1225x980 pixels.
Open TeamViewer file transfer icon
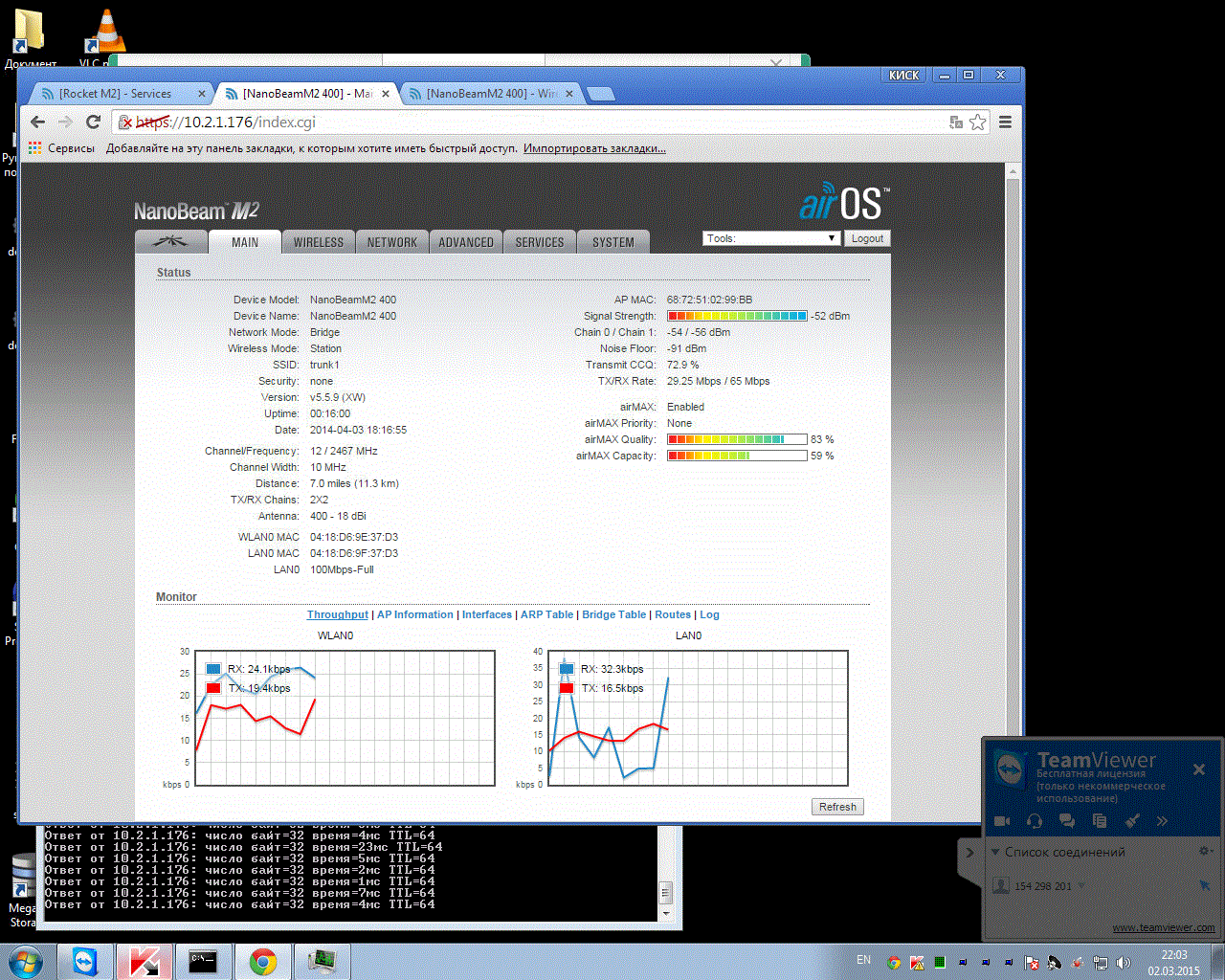tap(1100, 821)
